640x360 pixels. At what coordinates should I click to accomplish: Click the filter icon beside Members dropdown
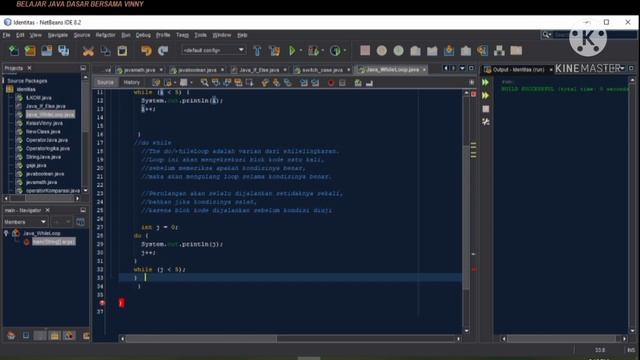(x=80, y=222)
